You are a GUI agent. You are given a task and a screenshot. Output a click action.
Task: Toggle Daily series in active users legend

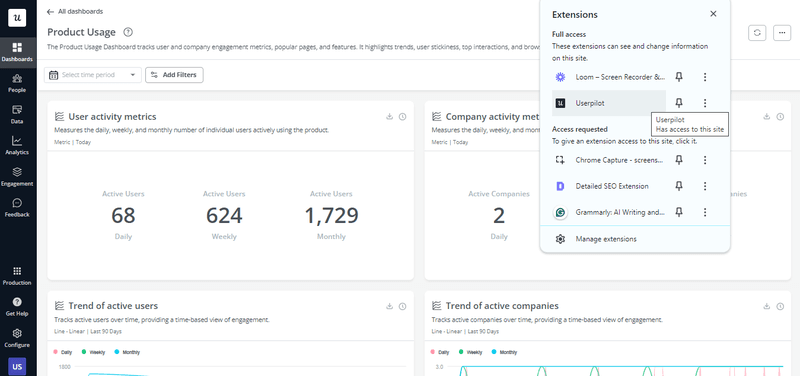coord(63,352)
